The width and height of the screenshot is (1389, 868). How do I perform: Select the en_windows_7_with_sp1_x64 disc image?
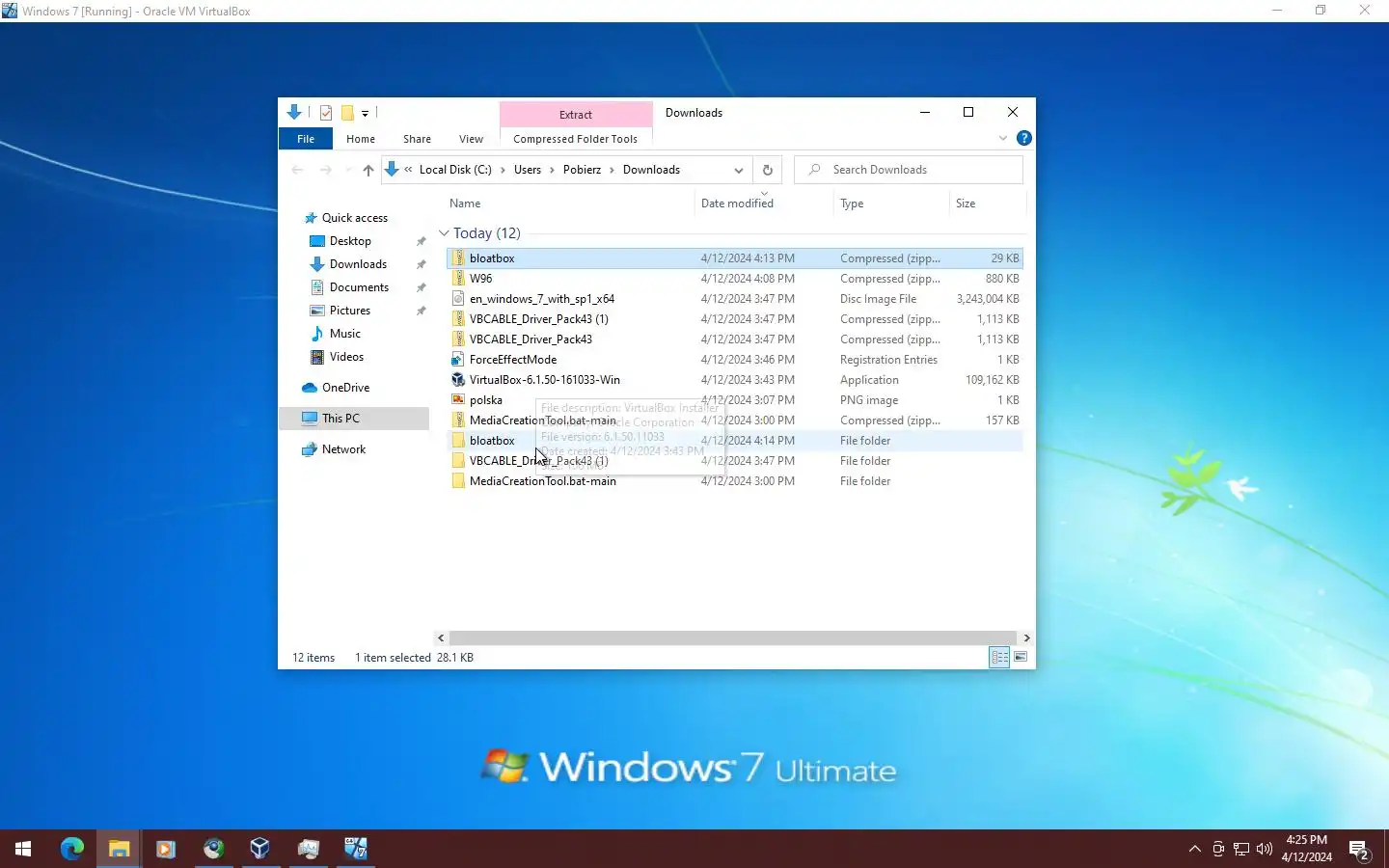(x=734, y=299)
